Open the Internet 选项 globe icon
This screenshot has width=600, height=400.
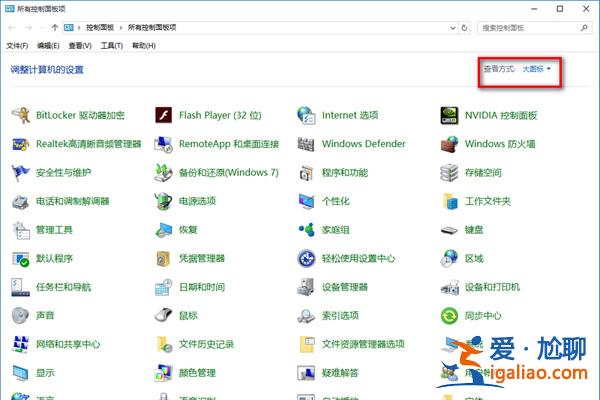(307, 115)
